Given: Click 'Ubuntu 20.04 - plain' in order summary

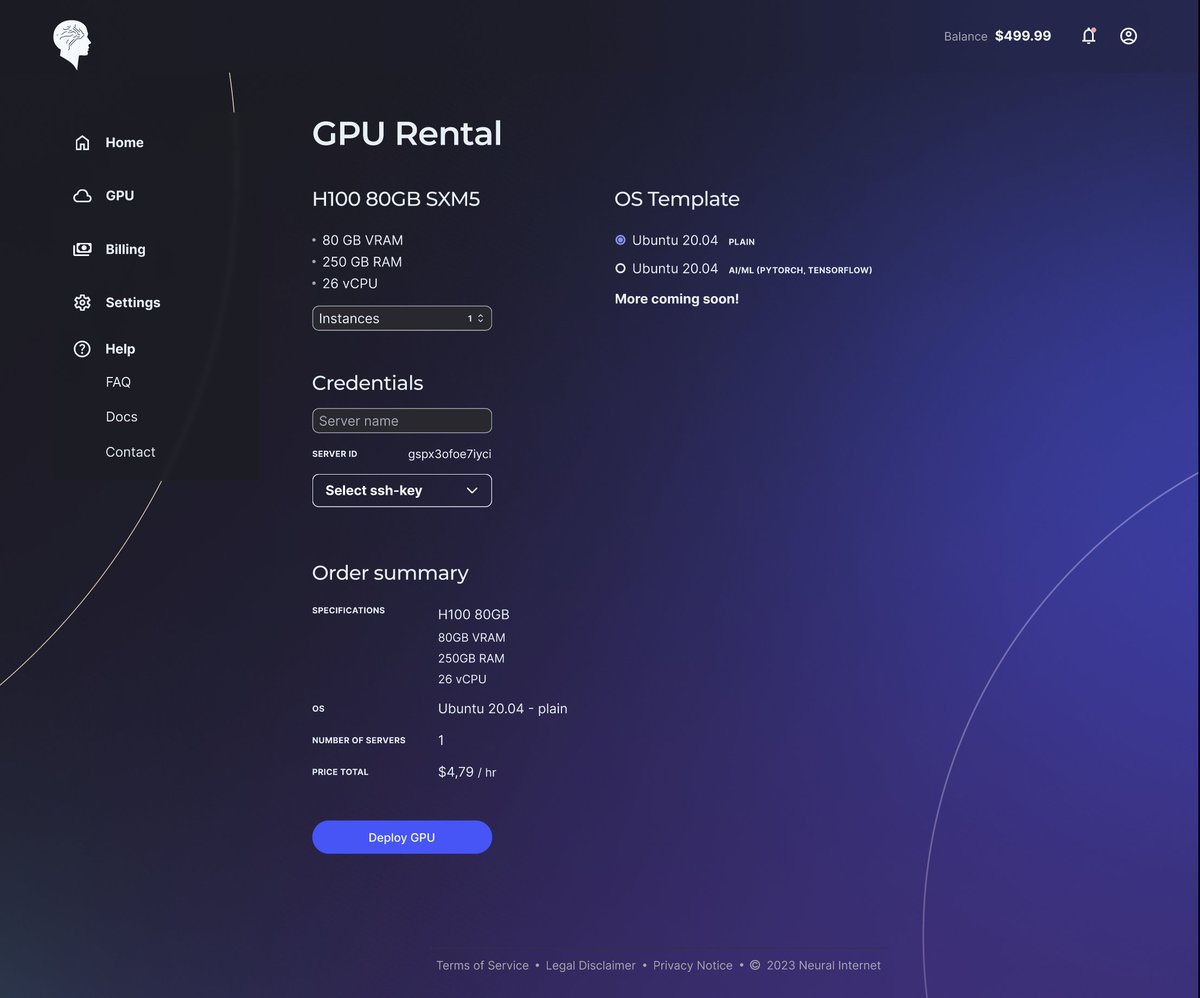Looking at the screenshot, I should [502, 708].
